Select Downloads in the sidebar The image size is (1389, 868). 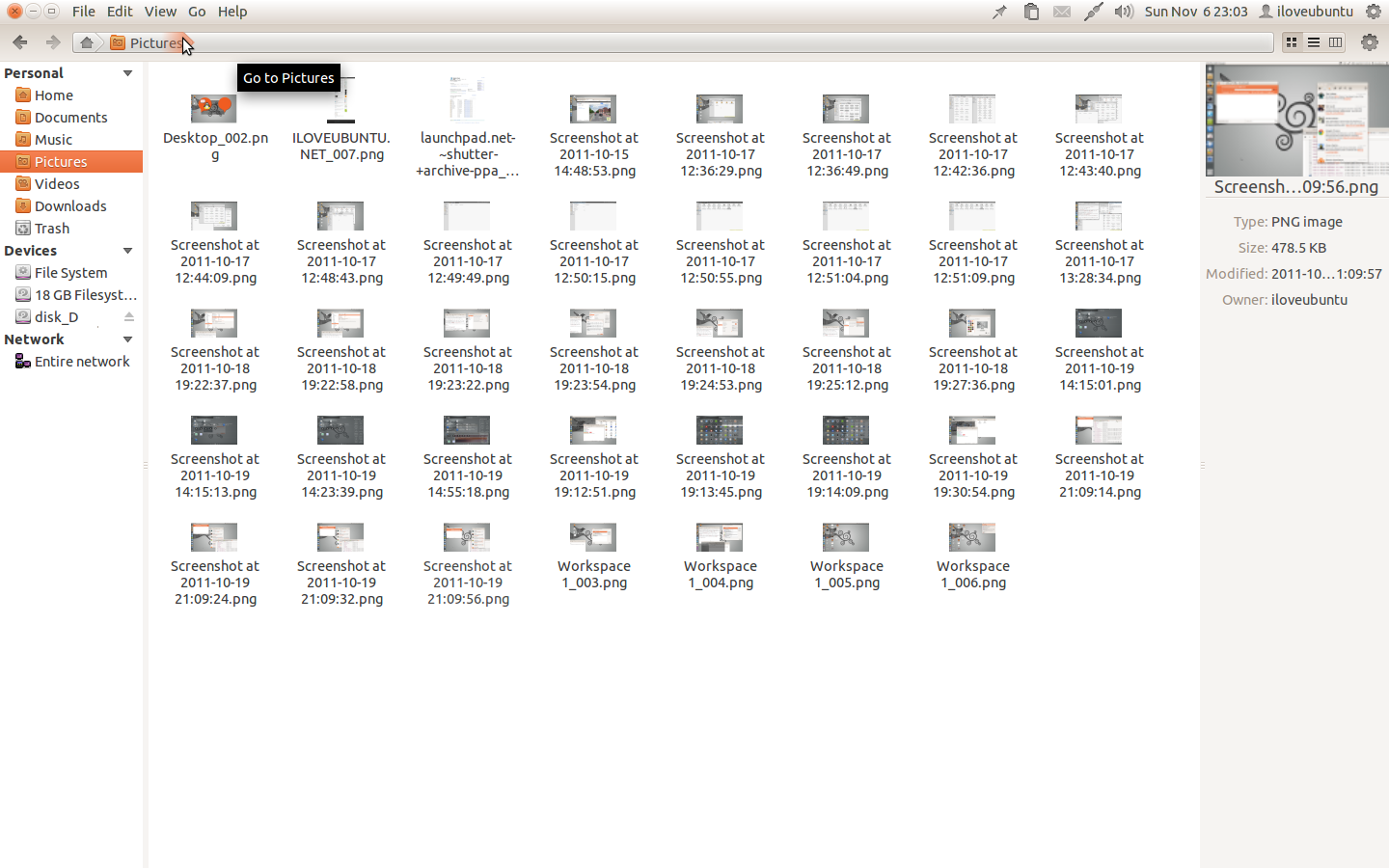tap(71, 206)
